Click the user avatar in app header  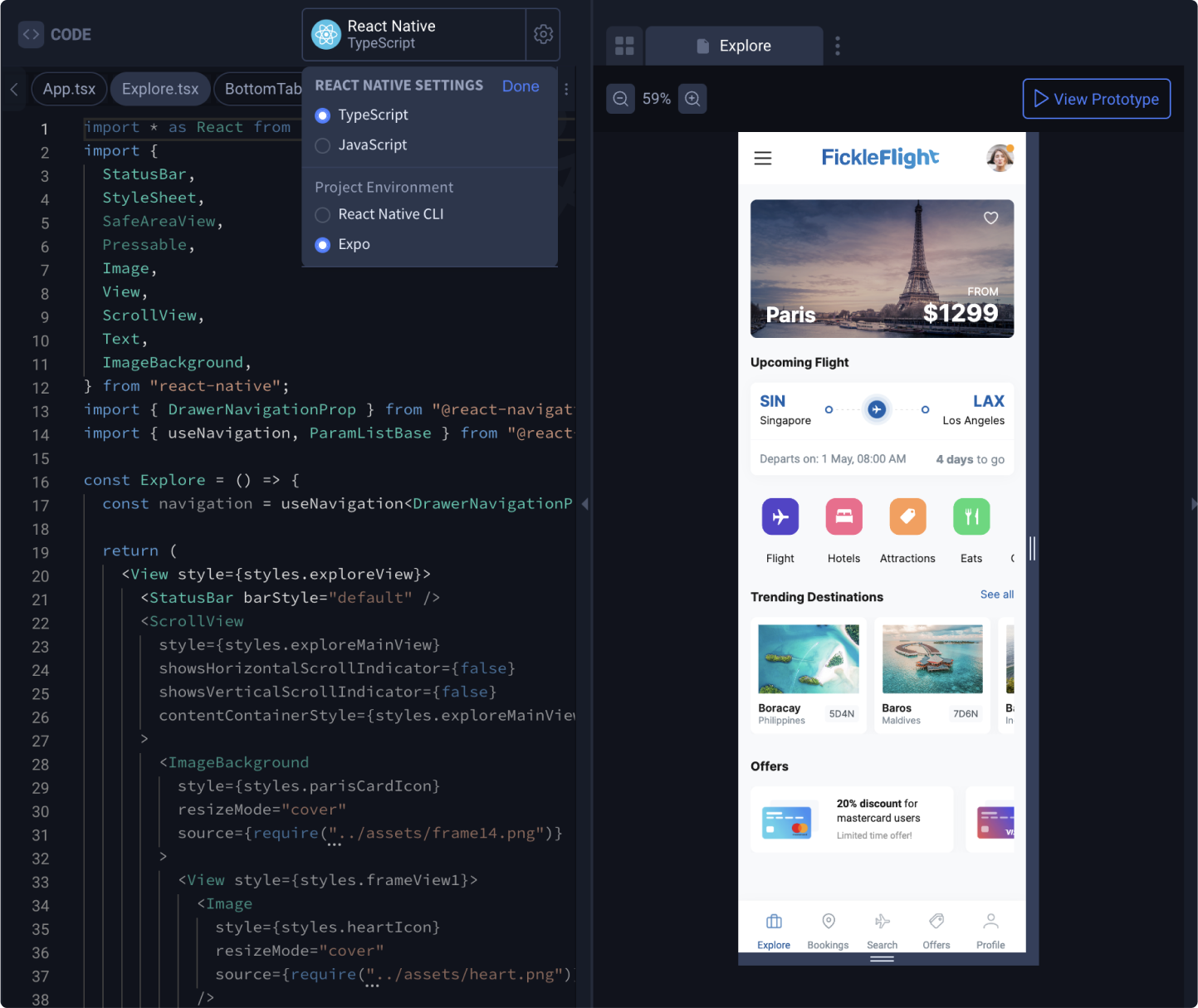coord(1000,157)
